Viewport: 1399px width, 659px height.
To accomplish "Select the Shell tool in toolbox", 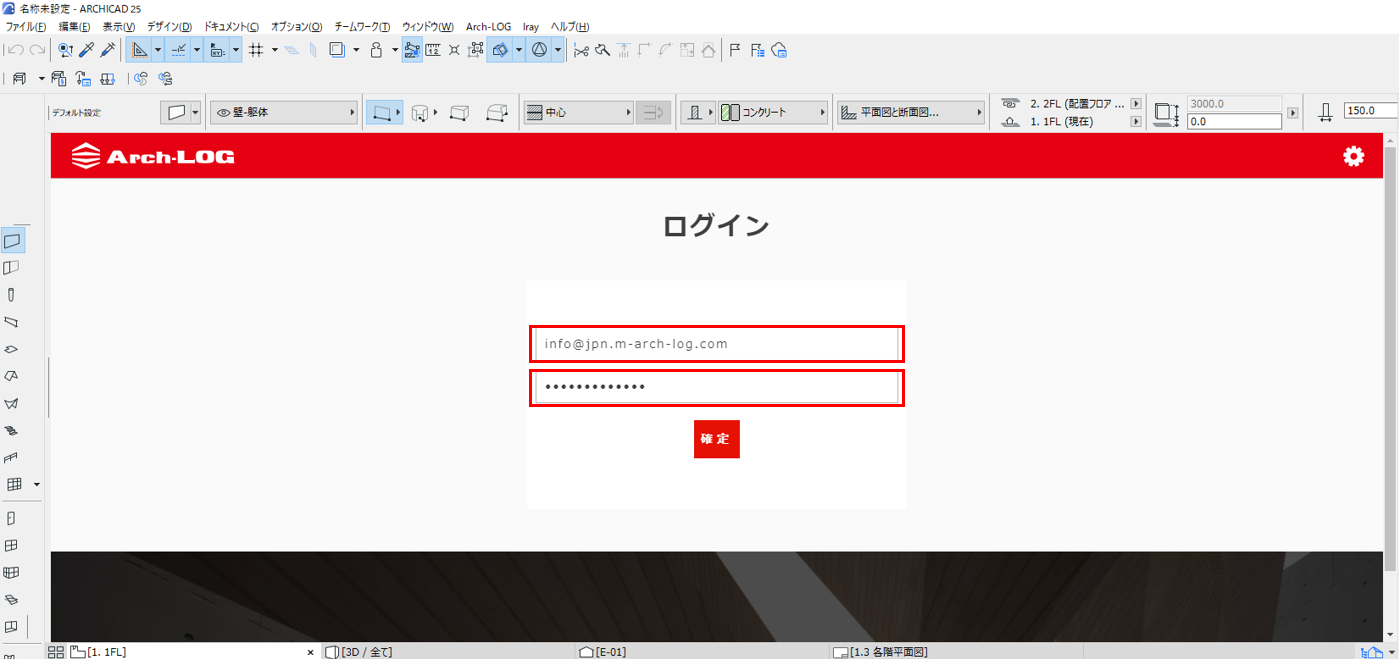I will point(12,403).
